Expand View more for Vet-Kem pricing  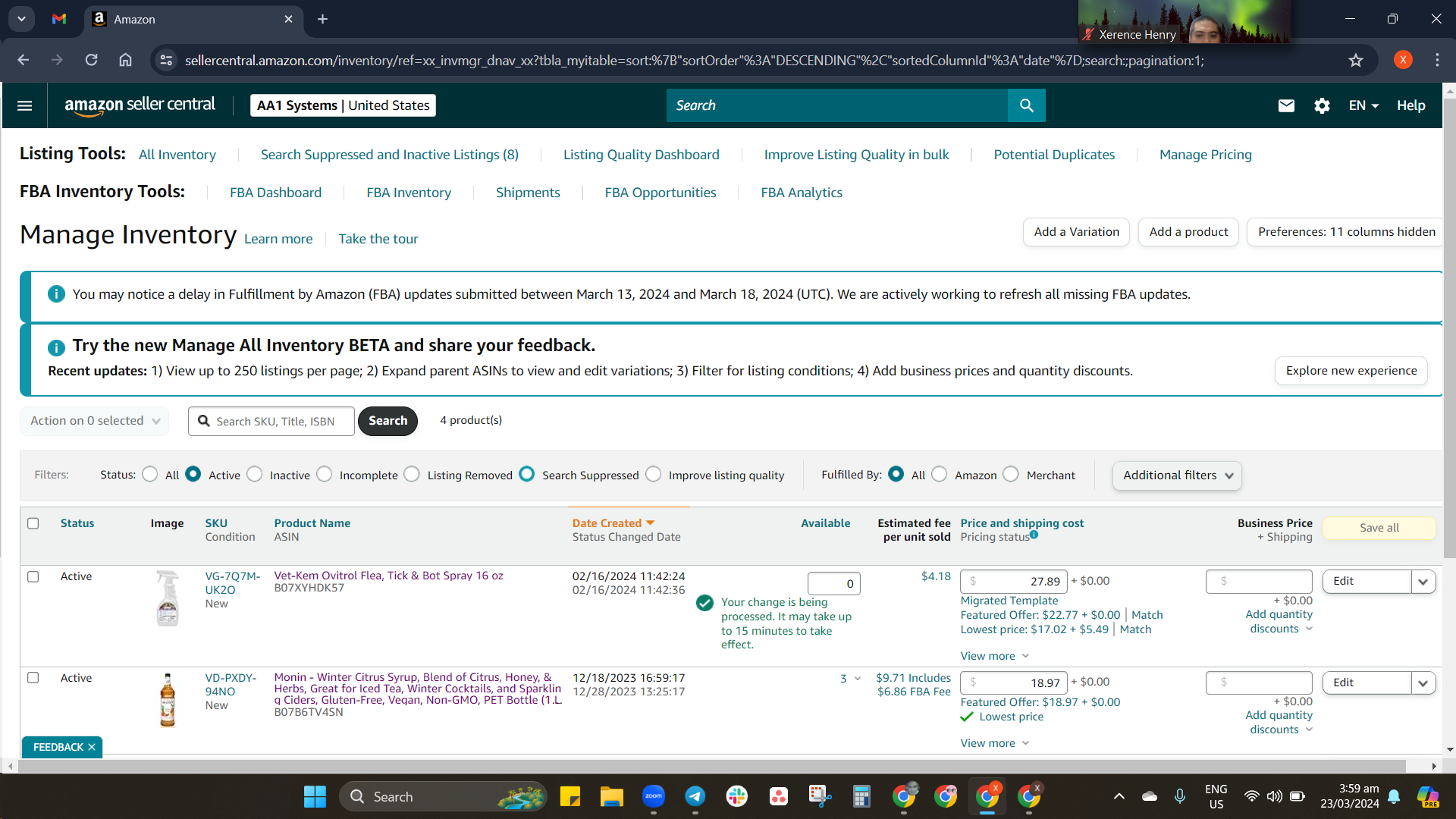coord(995,656)
